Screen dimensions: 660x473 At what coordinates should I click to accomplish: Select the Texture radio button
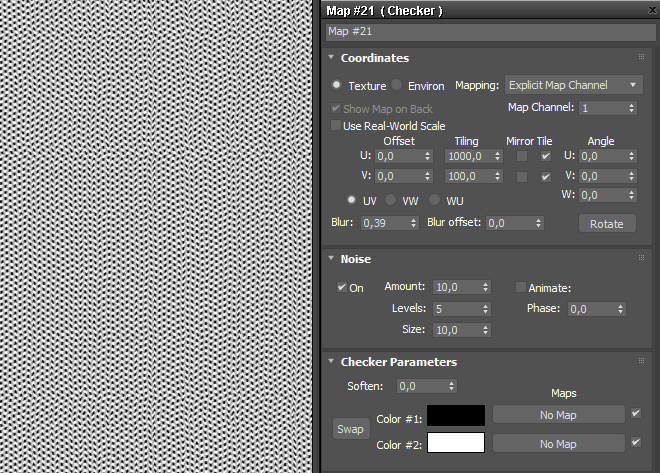coord(337,86)
